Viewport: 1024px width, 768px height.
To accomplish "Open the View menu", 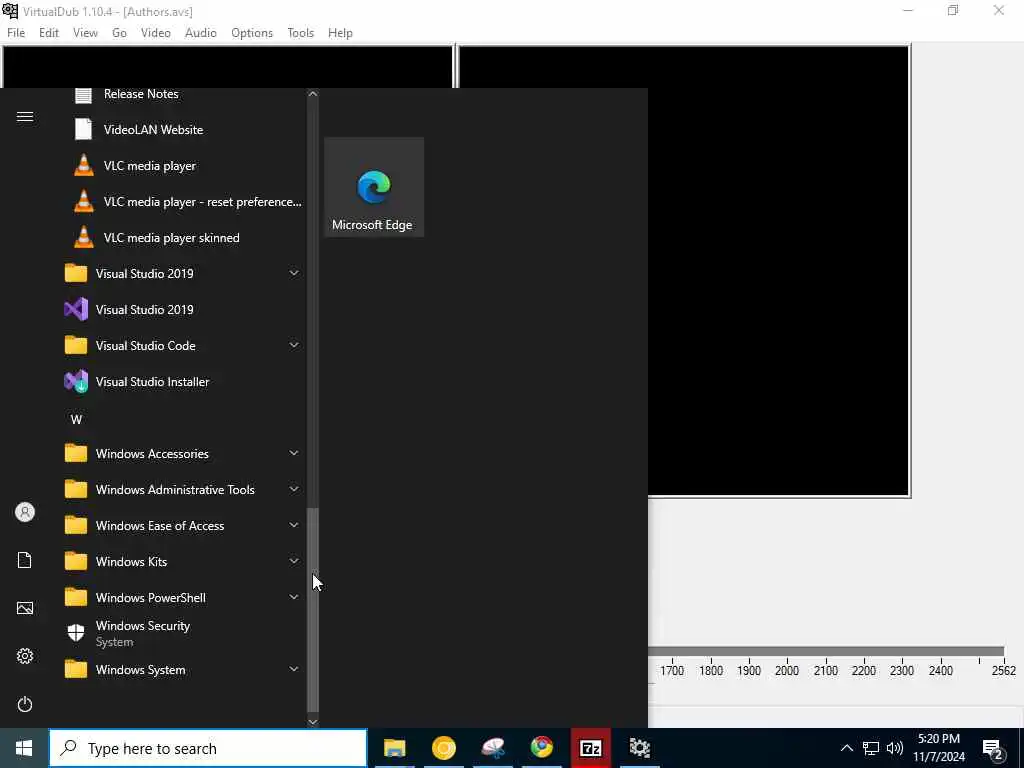I will point(85,33).
